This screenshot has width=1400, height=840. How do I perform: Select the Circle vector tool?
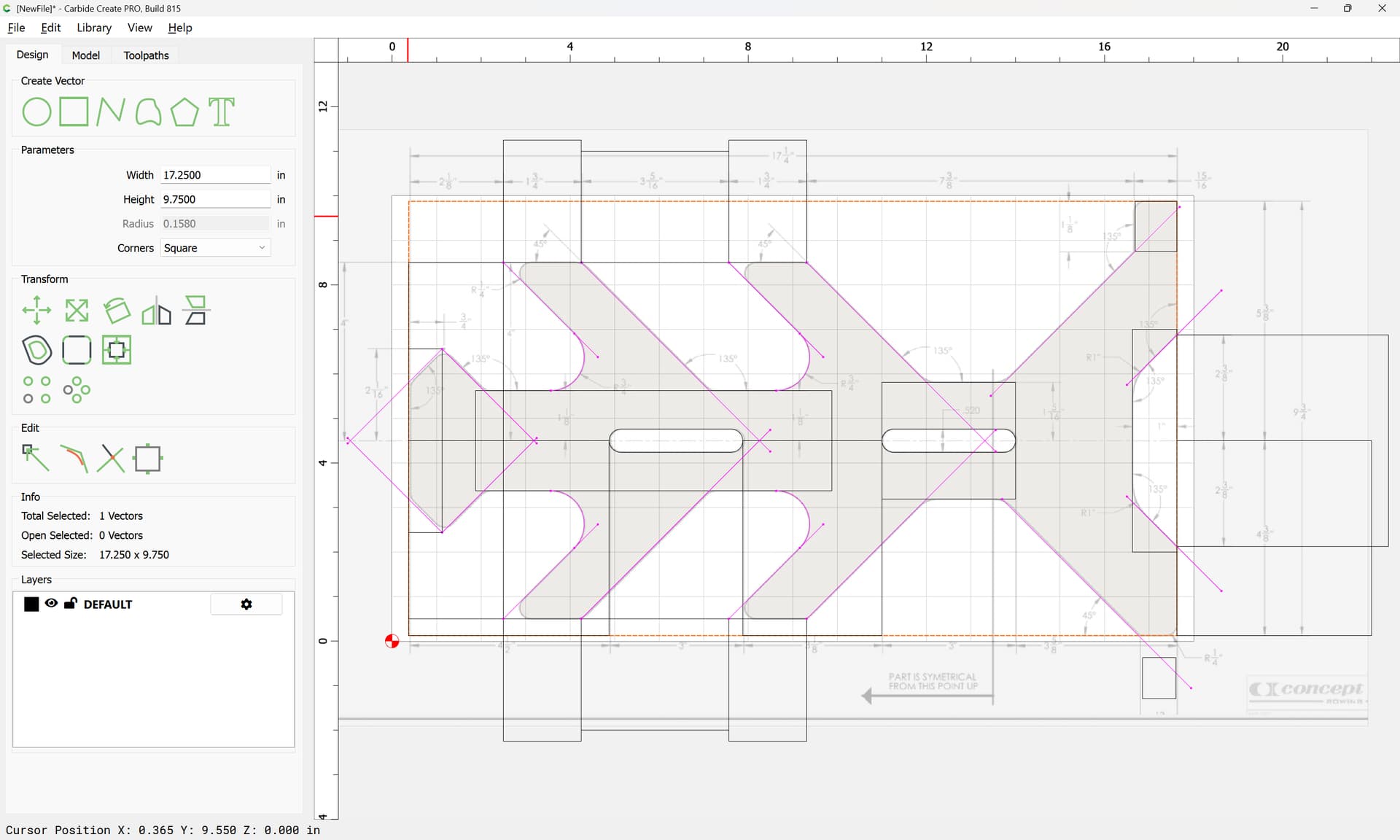pyautogui.click(x=36, y=112)
